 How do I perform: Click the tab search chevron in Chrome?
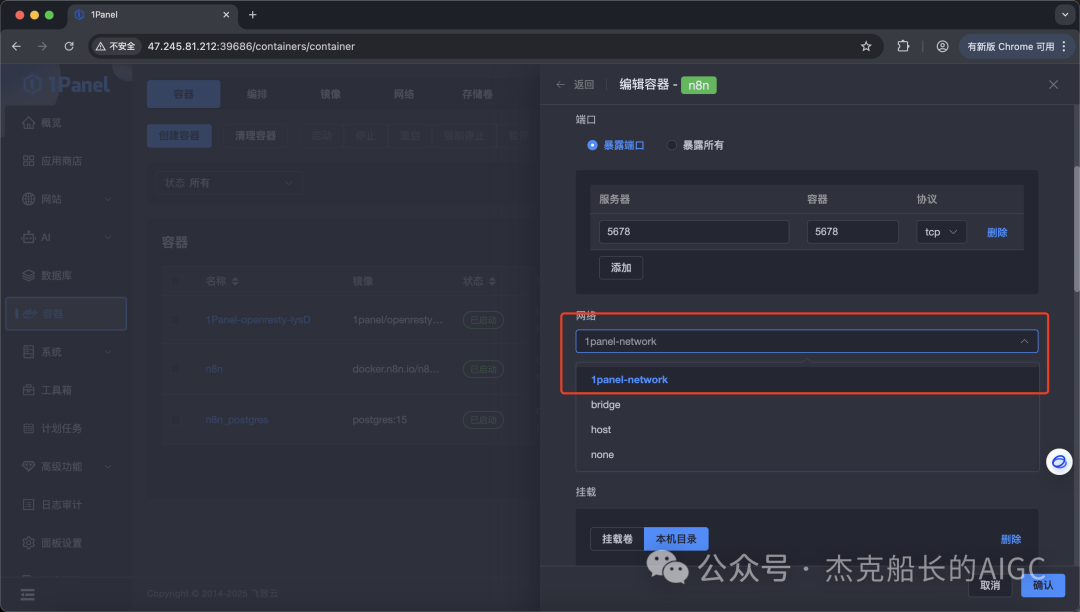[x=1065, y=14]
